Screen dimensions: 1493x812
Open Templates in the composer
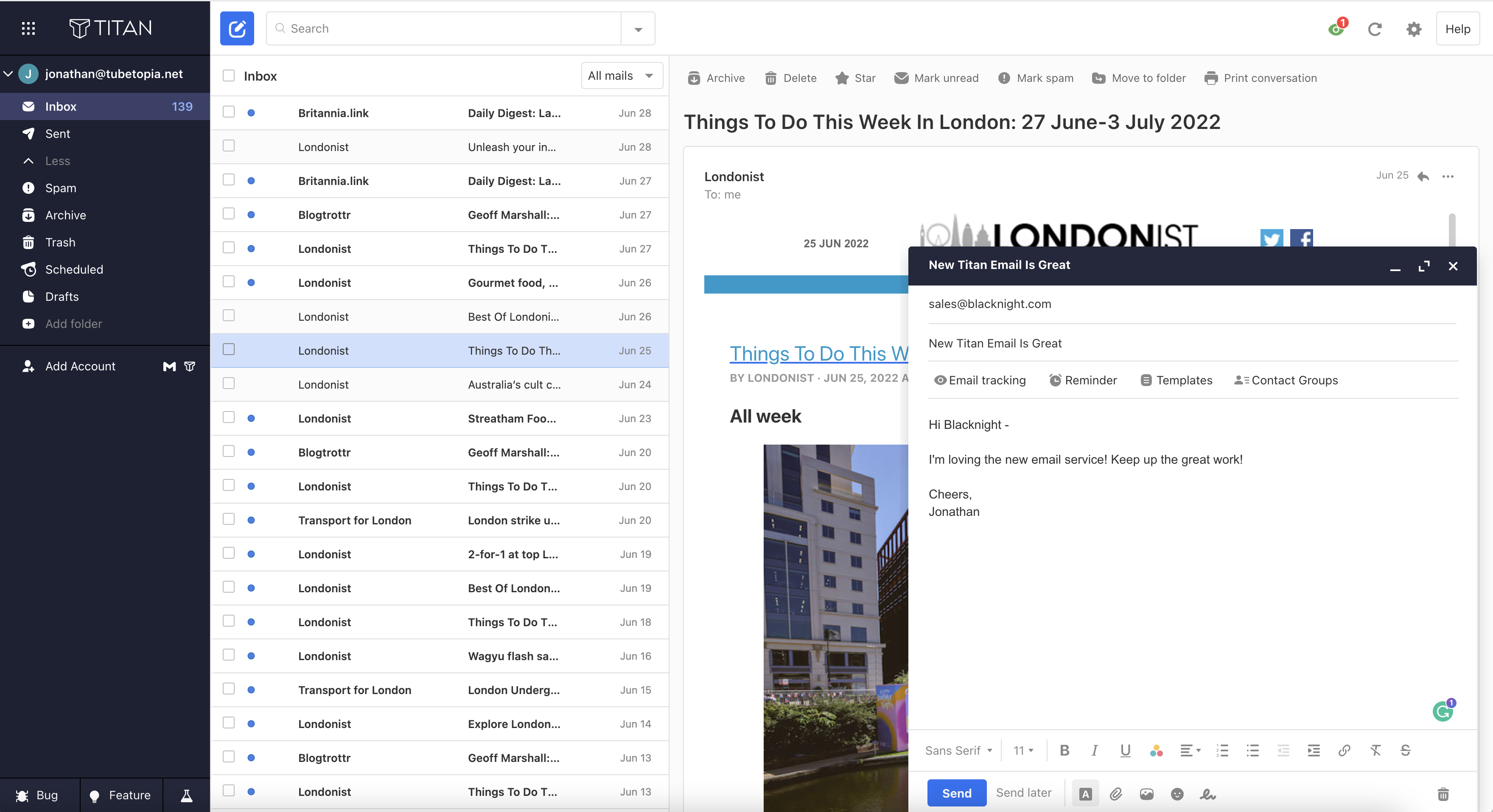pyautogui.click(x=1176, y=380)
